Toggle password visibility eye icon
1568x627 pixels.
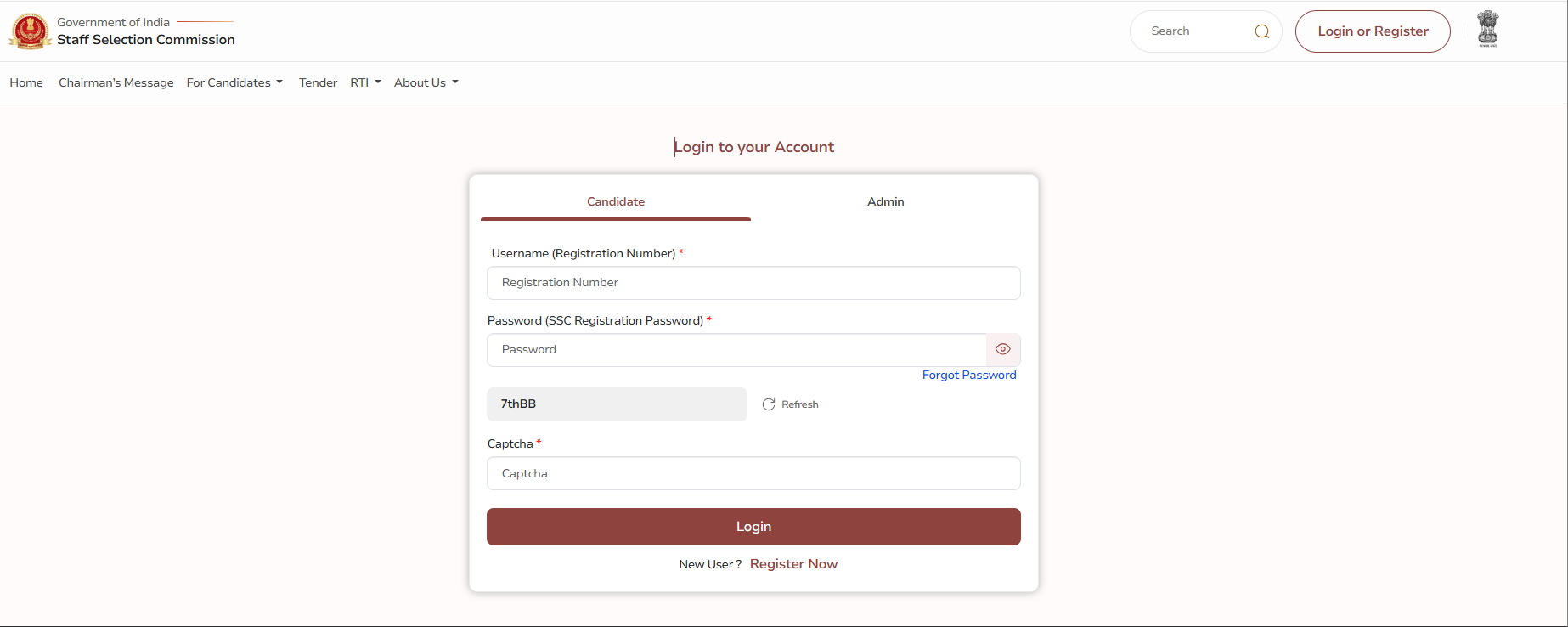click(x=1003, y=349)
